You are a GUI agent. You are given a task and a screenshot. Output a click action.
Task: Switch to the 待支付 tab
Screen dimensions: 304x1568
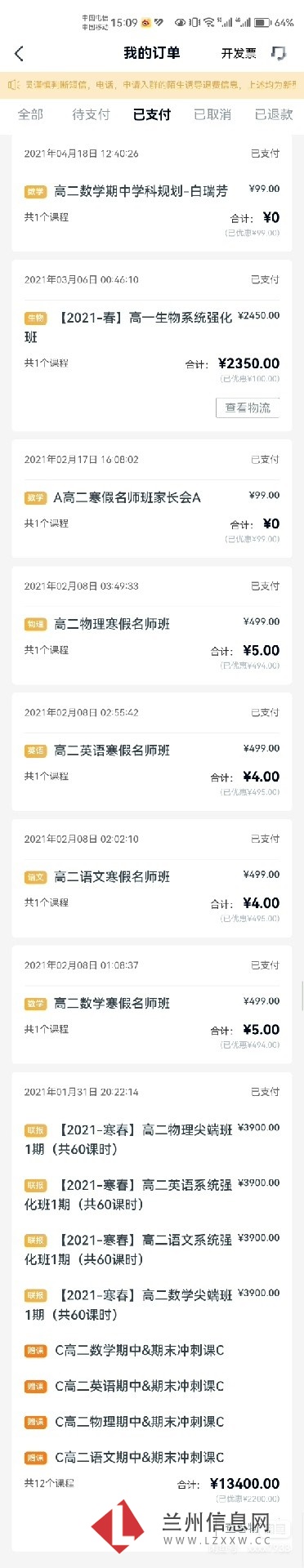[91, 114]
